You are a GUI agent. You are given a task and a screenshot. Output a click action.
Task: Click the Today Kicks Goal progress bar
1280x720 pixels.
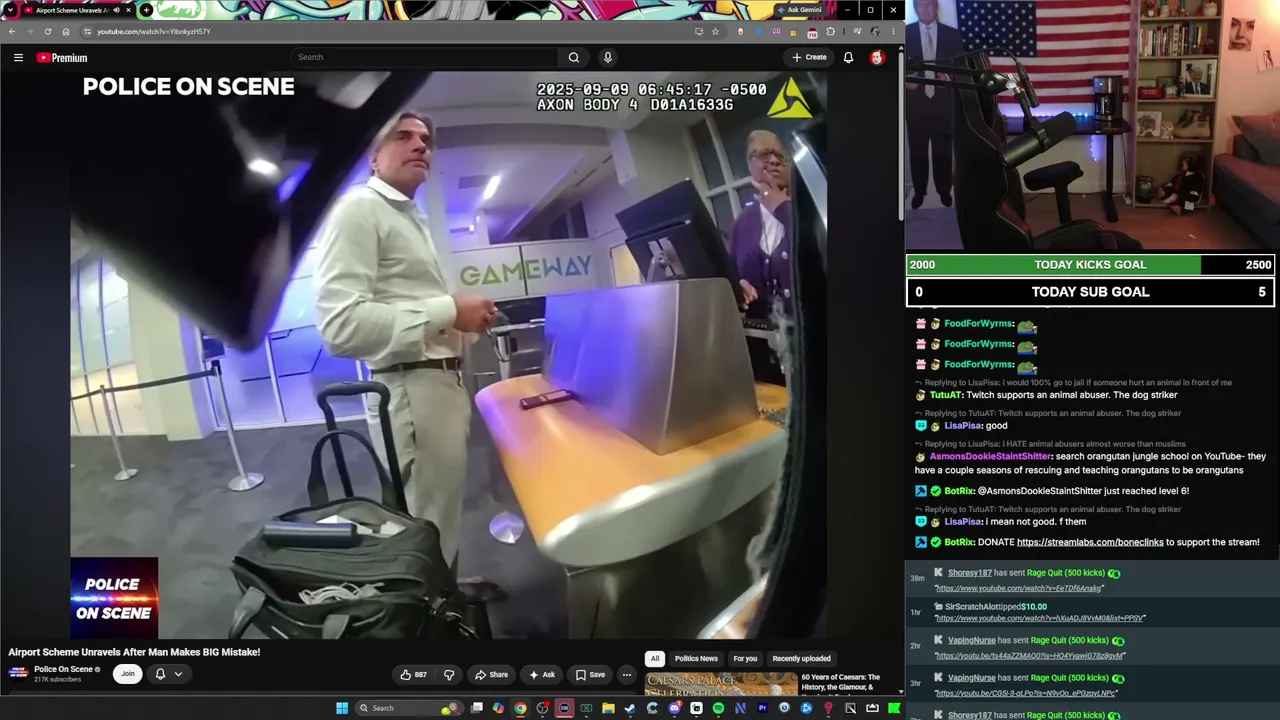tap(1090, 265)
